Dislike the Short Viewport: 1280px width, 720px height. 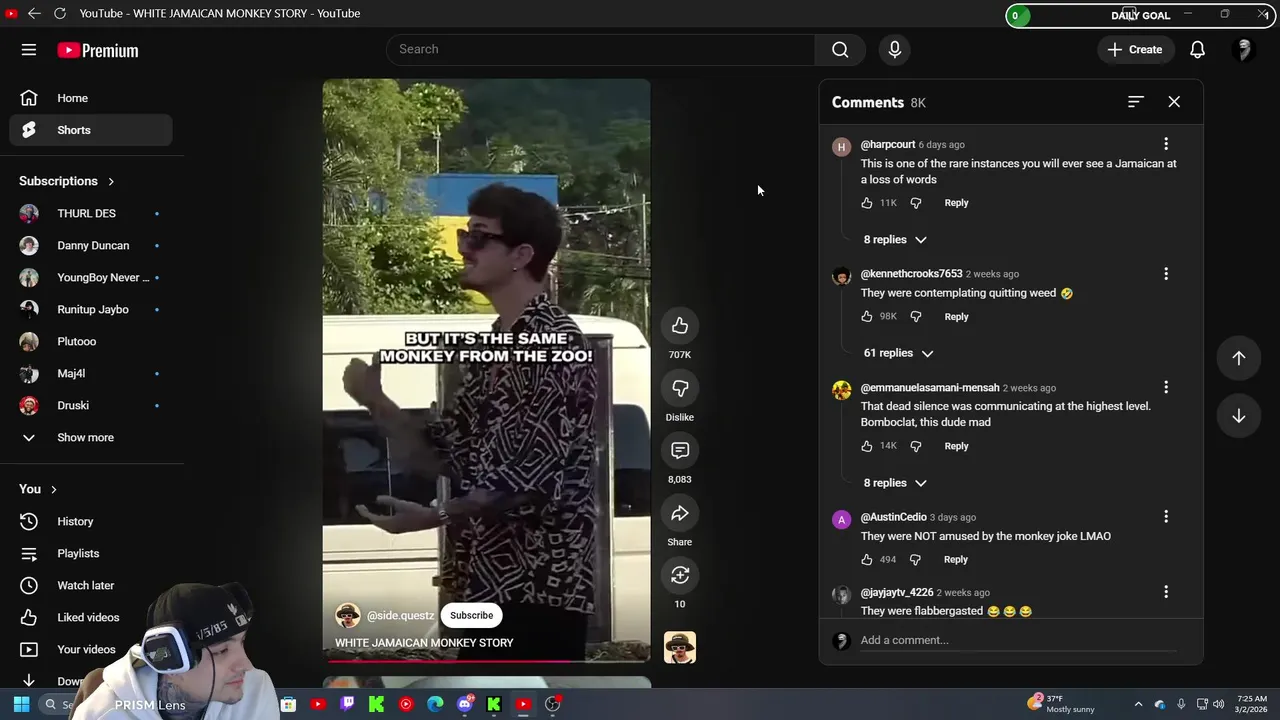point(680,388)
